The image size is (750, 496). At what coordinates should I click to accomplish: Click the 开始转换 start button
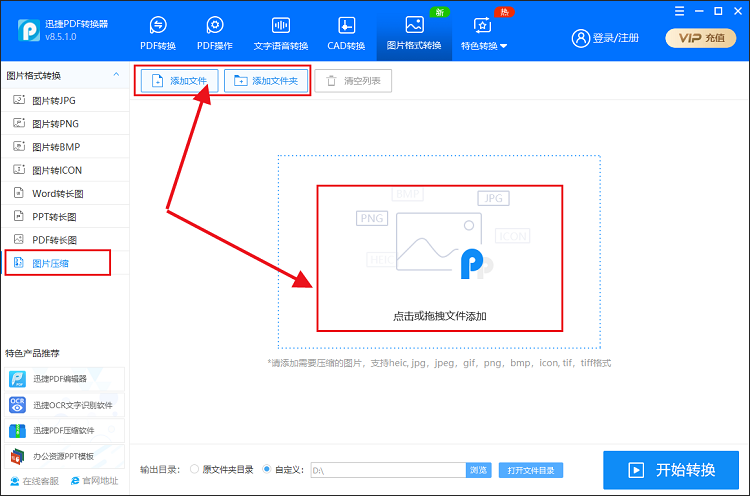tap(671, 470)
